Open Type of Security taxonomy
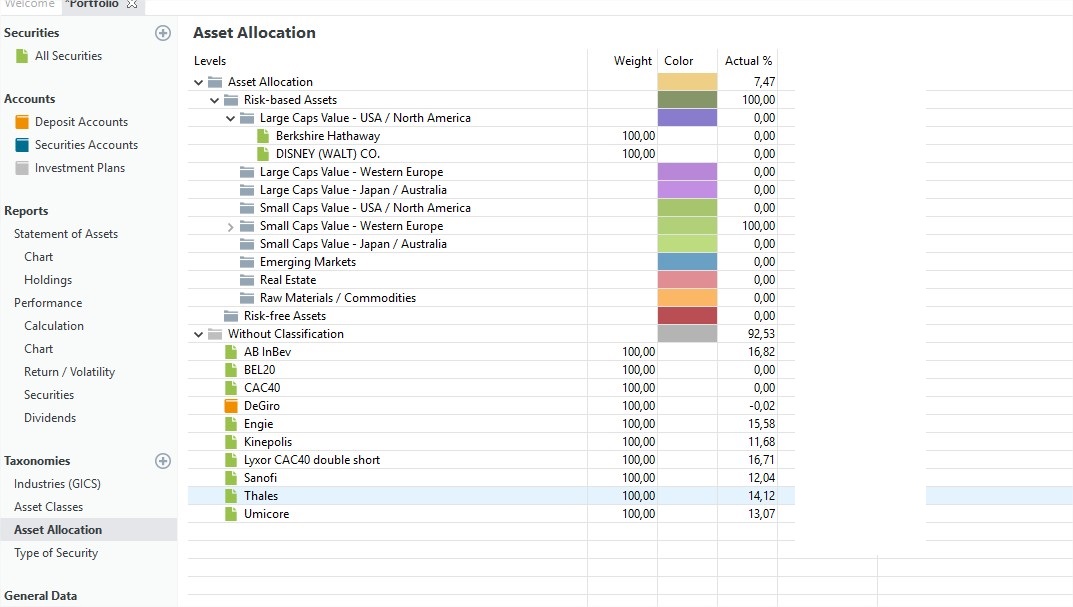The width and height of the screenshot is (1073, 607). (x=56, y=553)
